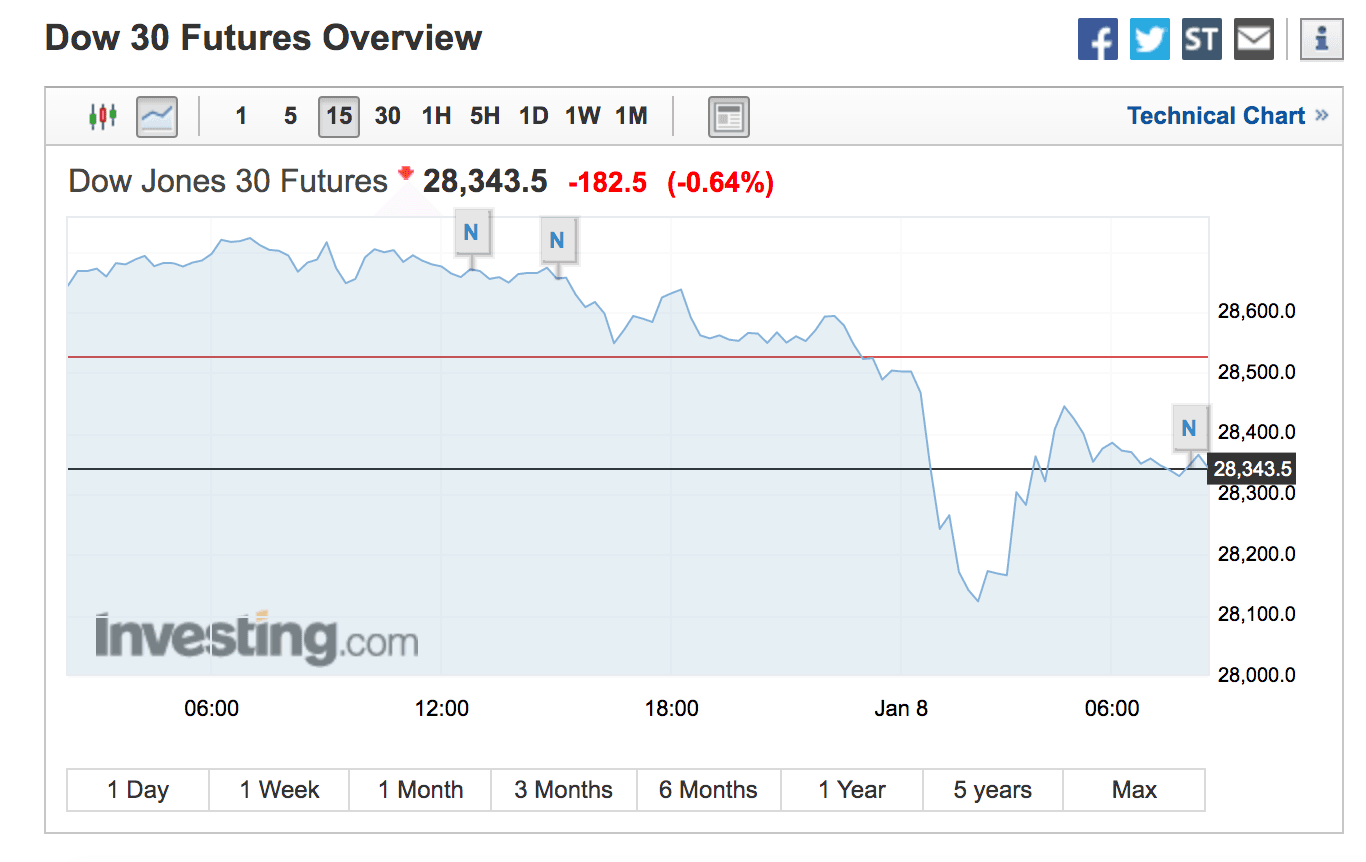Choose the 1D interval option
The image size is (1366, 862).
pos(533,116)
